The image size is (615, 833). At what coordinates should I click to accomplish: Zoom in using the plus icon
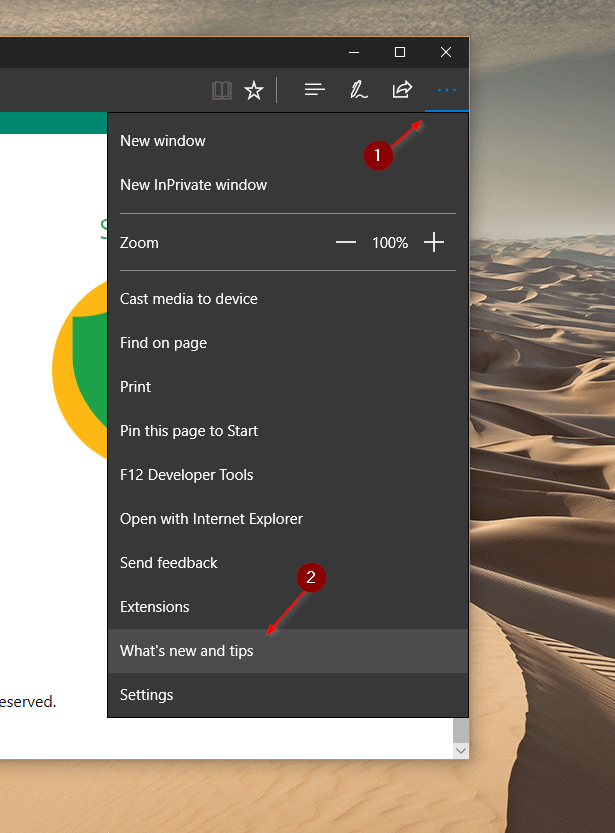[x=433, y=242]
